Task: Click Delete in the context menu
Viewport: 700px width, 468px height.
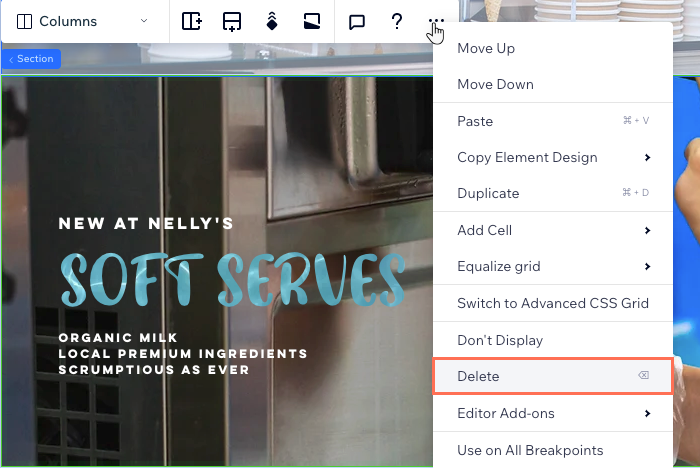Action: (x=553, y=376)
